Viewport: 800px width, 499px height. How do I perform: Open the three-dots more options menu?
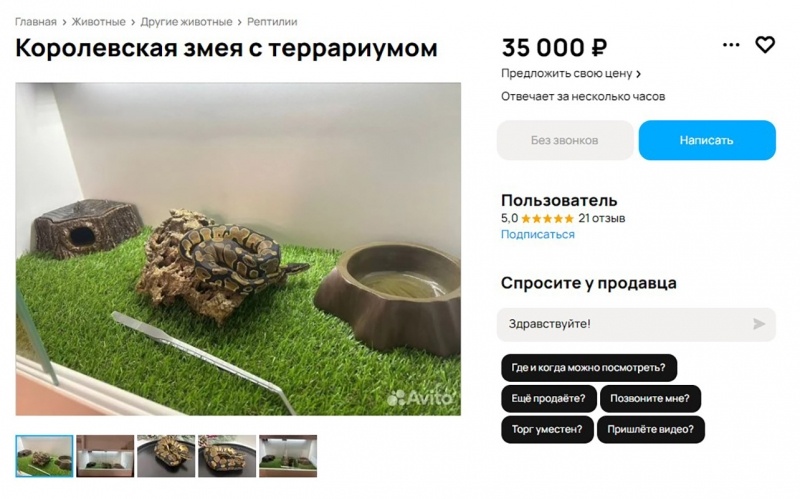[731, 45]
